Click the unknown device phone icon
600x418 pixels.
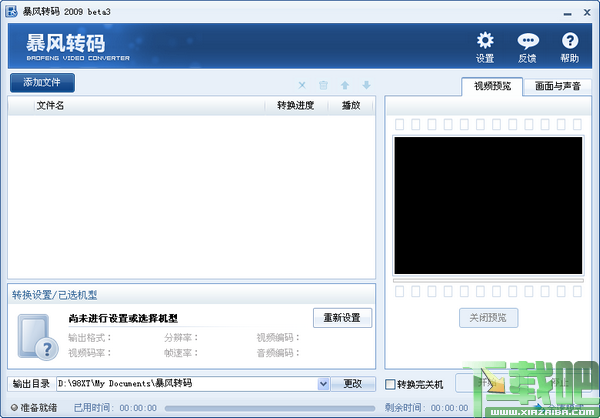point(38,337)
